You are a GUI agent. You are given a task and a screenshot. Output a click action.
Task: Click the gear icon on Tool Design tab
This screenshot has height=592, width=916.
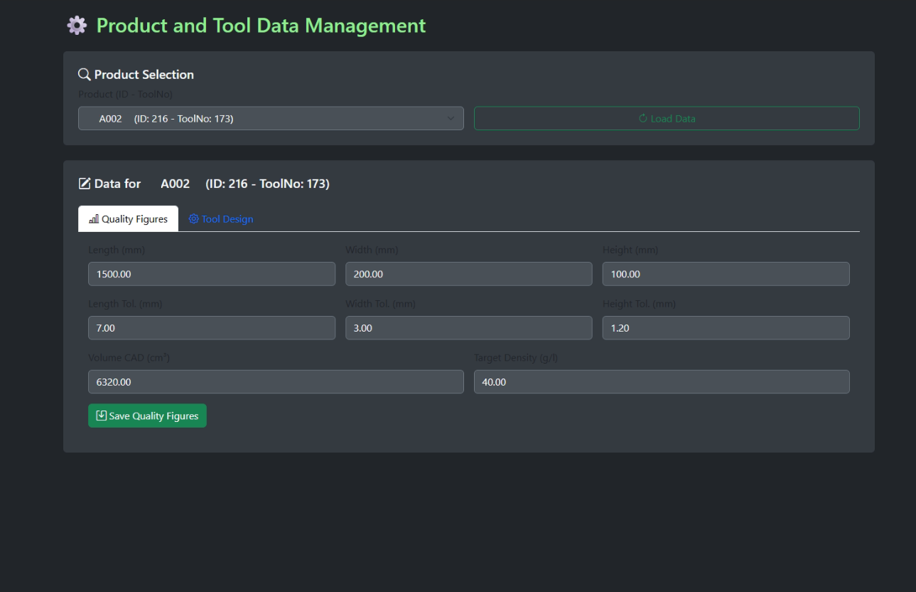pos(194,219)
